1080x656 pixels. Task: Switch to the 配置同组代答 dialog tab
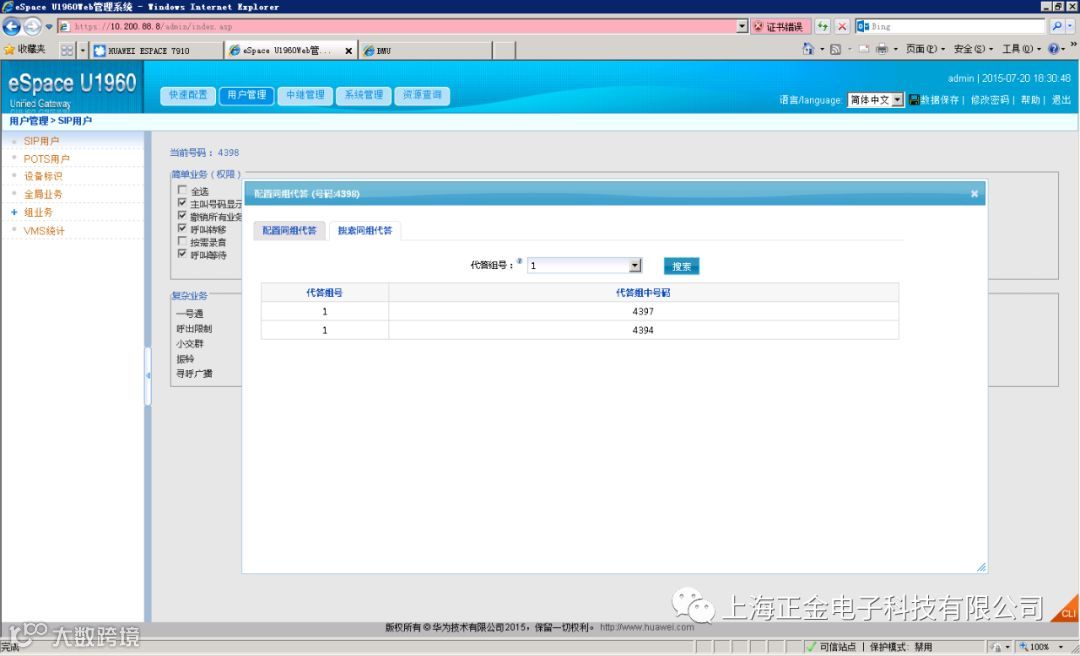coord(289,230)
